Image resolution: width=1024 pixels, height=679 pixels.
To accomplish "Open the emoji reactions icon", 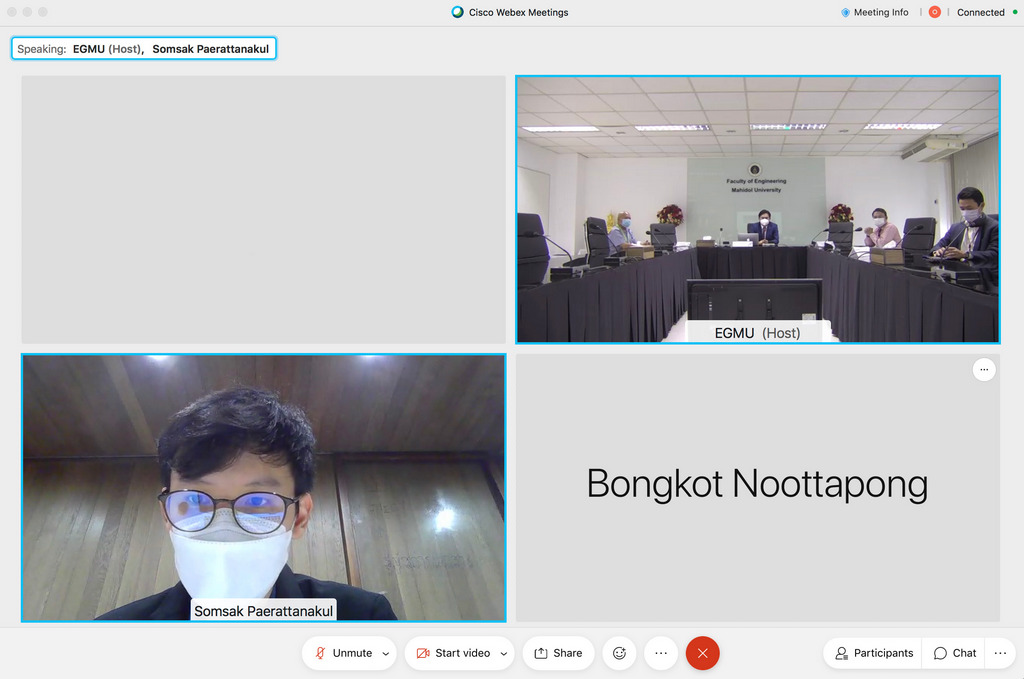I will 619,653.
